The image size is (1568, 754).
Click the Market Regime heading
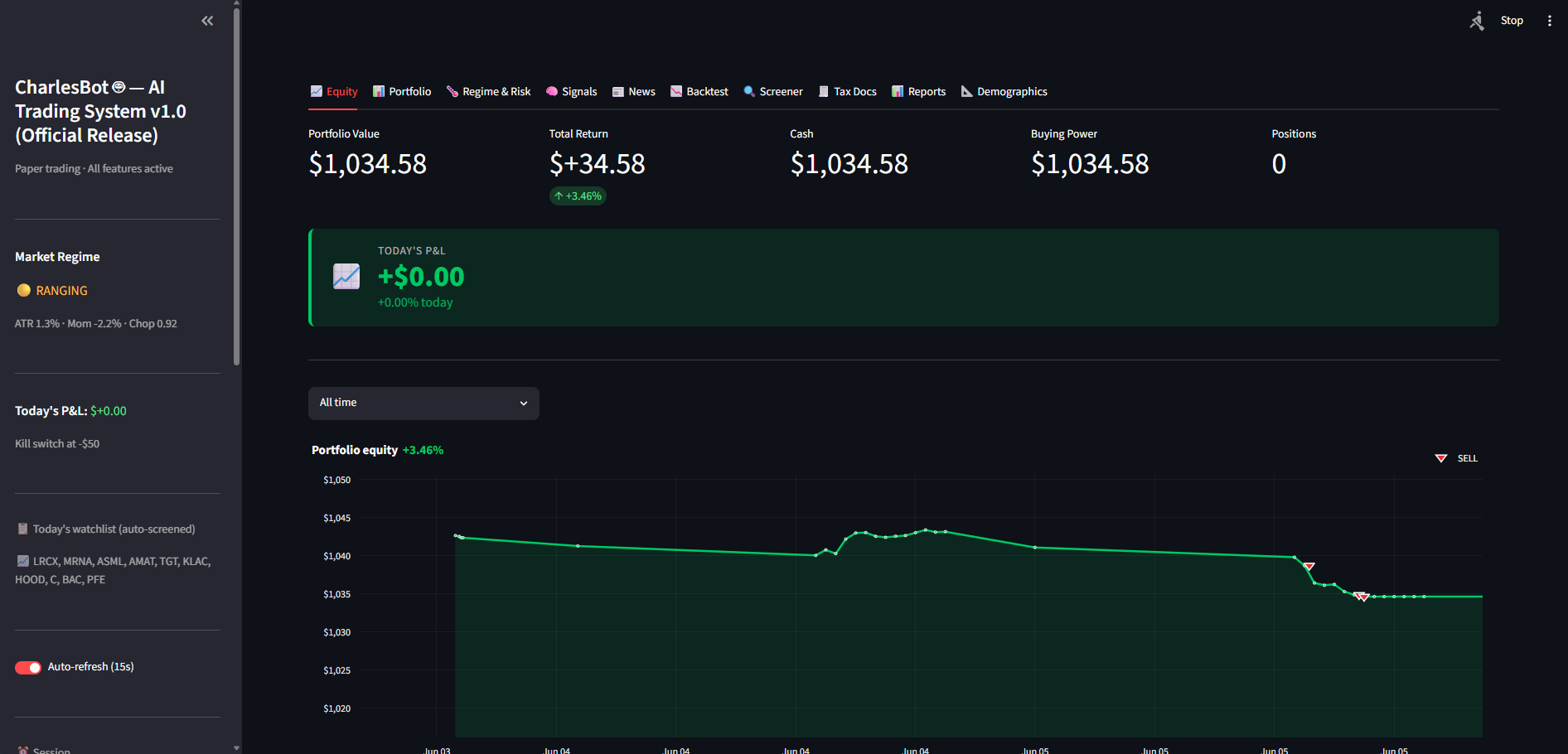tap(57, 257)
